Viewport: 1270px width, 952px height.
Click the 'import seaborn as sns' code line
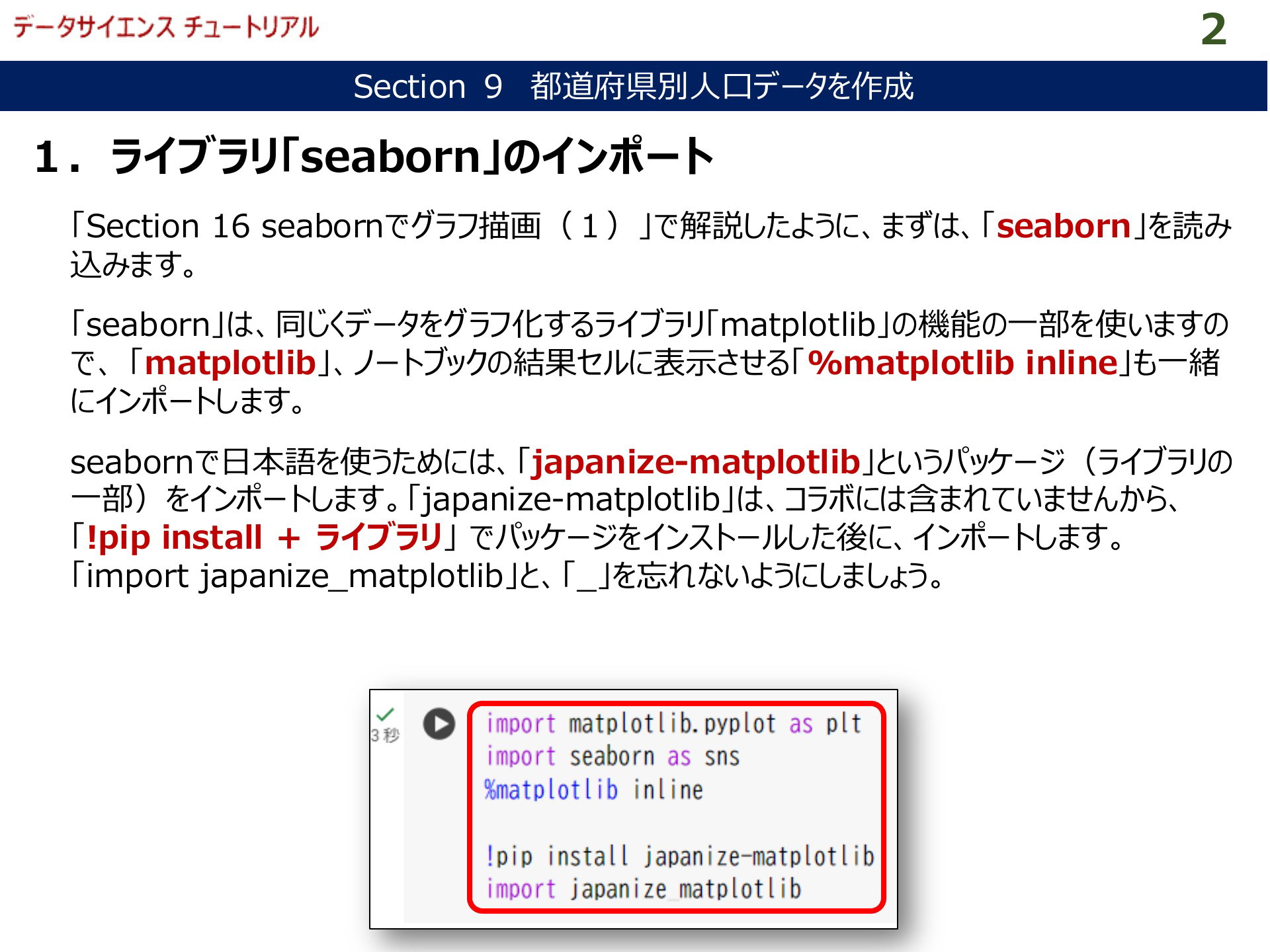click(613, 756)
